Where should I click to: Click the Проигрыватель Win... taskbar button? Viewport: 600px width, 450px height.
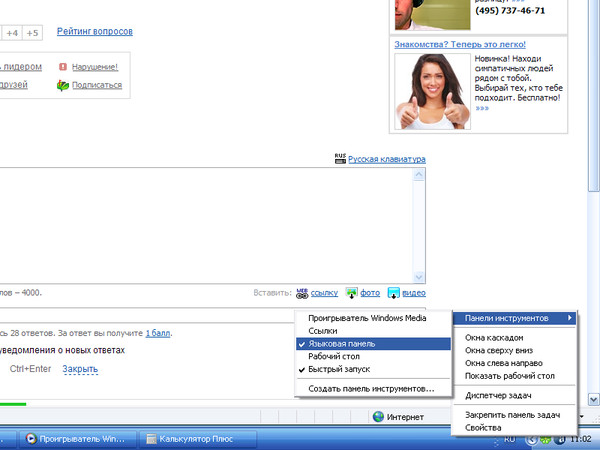78,439
